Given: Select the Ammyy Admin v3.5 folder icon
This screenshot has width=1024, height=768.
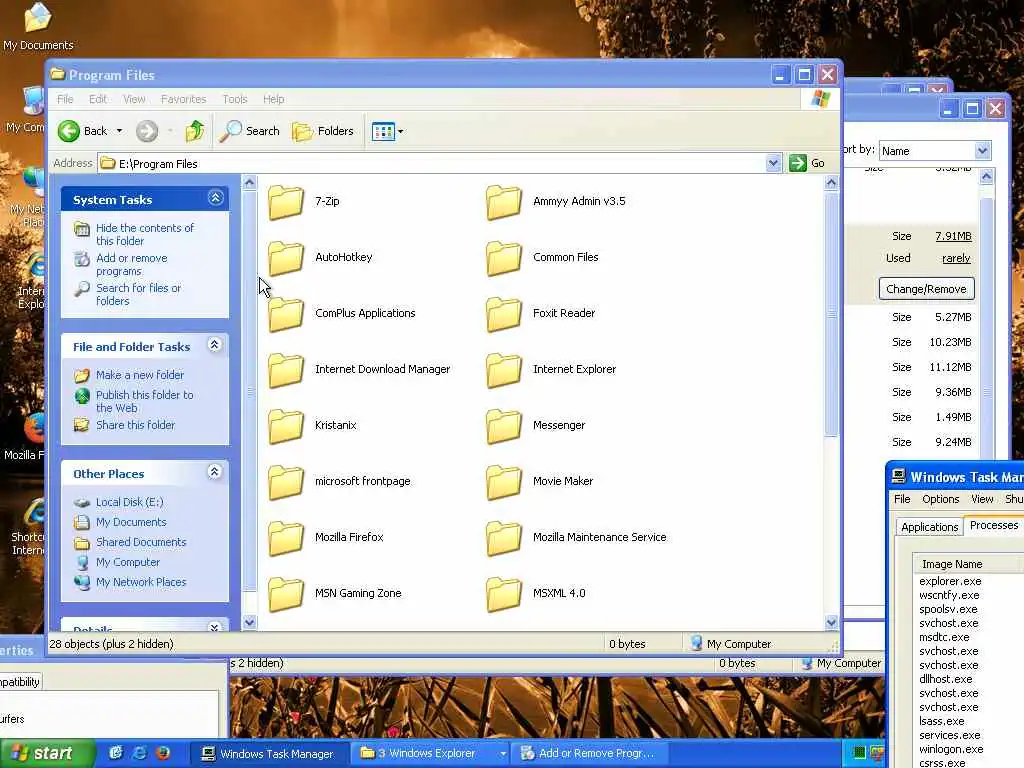Looking at the screenshot, I should 504,201.
